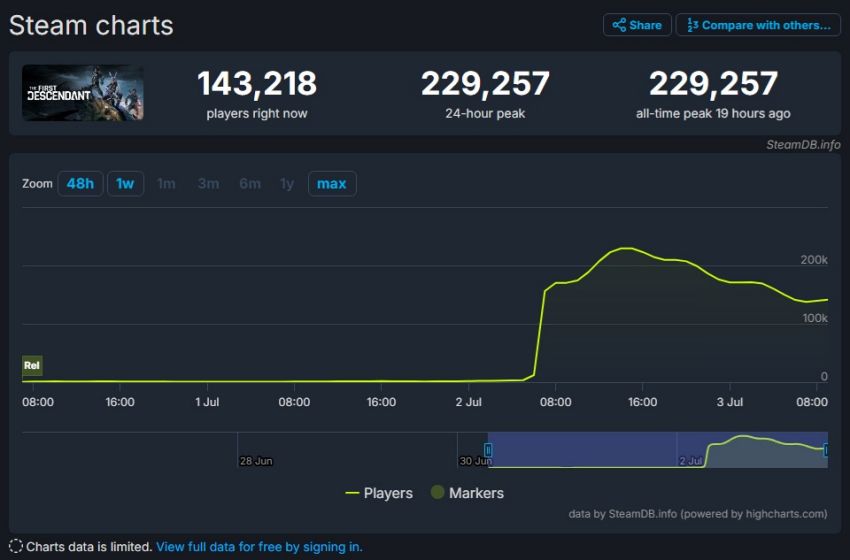
Task: Toggle the Markers series legend
Action: (x=467, y=493)
